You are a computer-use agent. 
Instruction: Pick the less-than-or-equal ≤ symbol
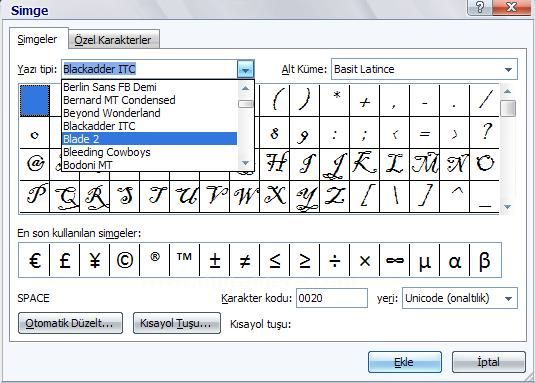[275, 260]
